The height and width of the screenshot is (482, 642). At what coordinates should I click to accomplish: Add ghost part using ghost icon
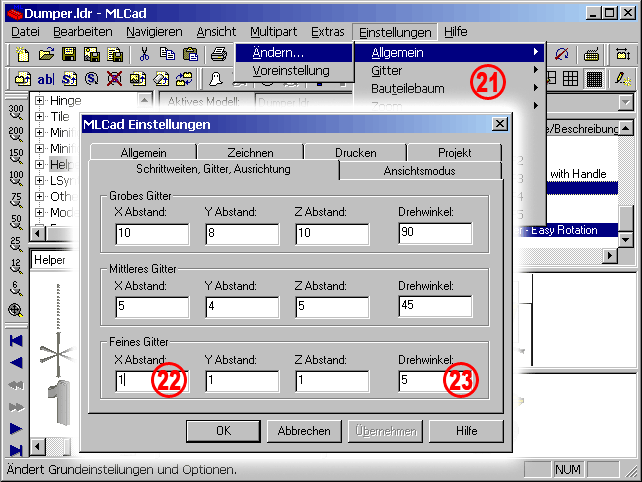tap(215, 79)
